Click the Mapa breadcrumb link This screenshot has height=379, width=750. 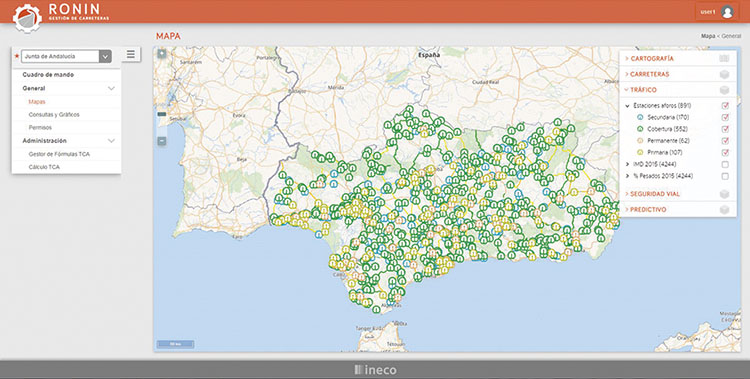pos(708,36)
